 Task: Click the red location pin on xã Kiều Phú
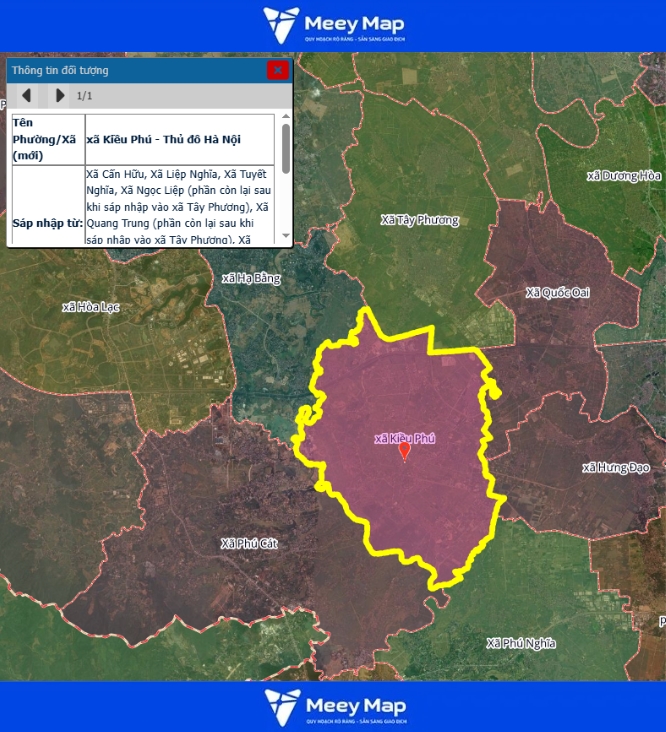pyautogui.click(x=404, y=452)
